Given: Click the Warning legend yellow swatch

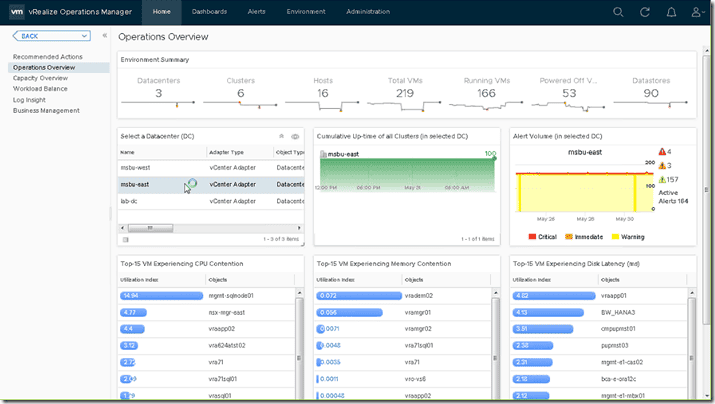Looking at the screenshot, I should click(615, 237).
